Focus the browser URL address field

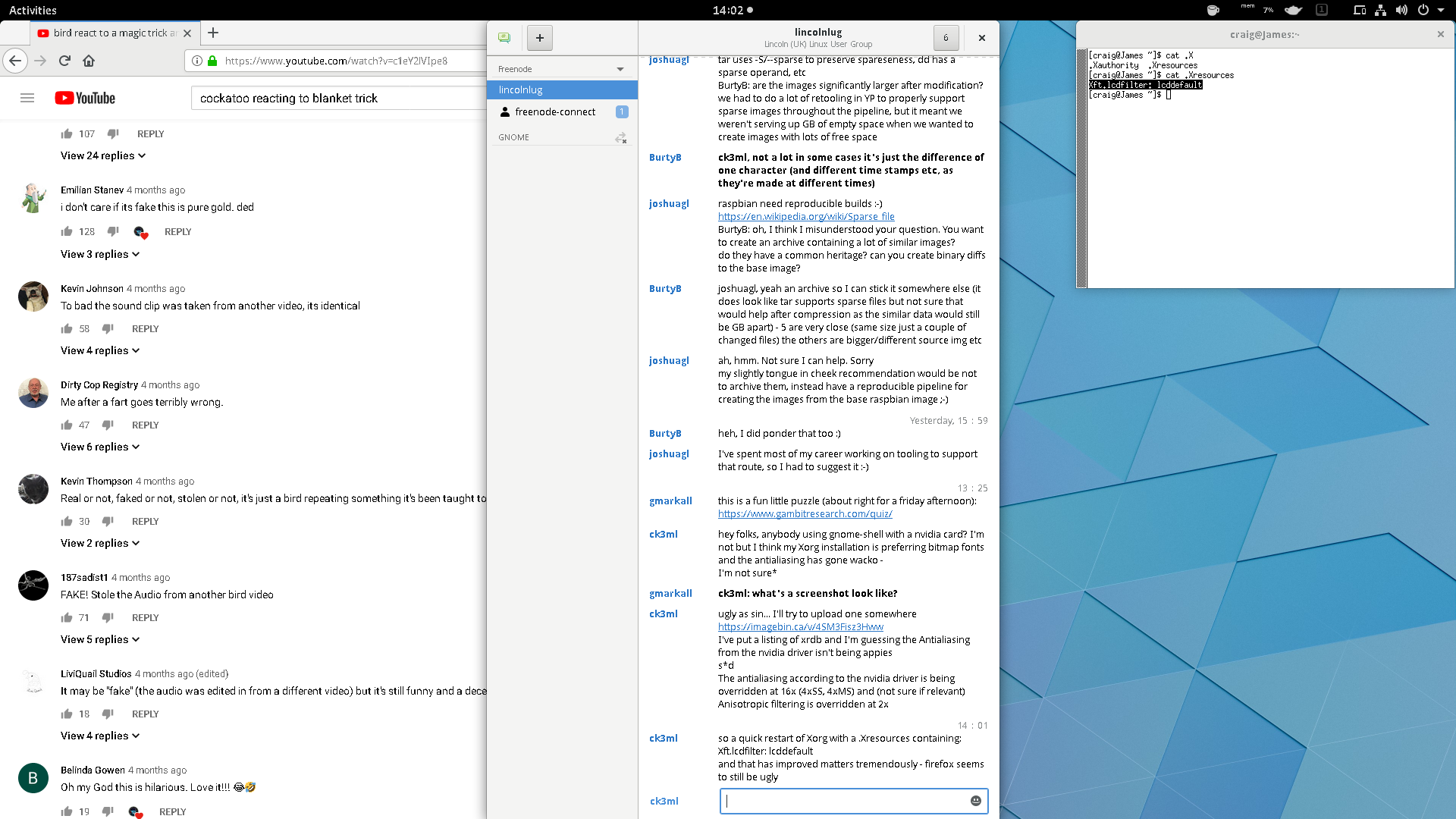pos(336,61)
